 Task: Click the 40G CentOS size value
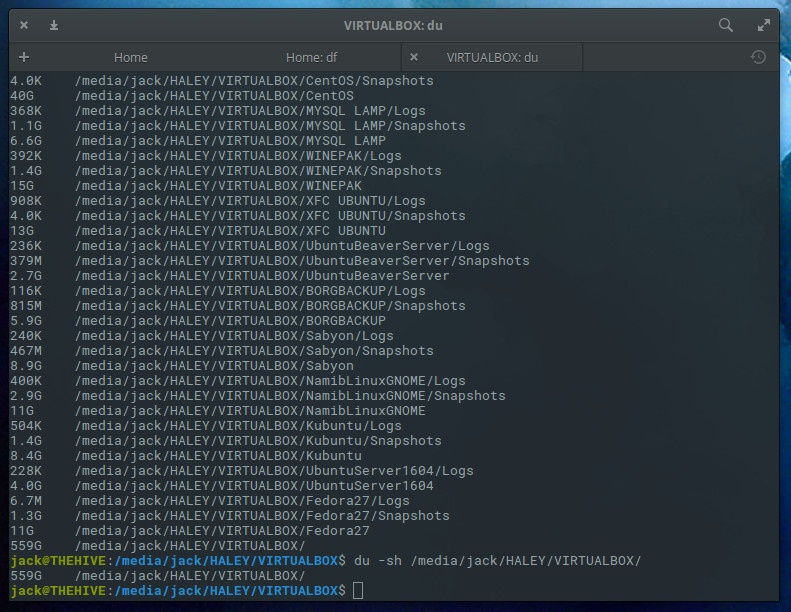pos(22,96)
